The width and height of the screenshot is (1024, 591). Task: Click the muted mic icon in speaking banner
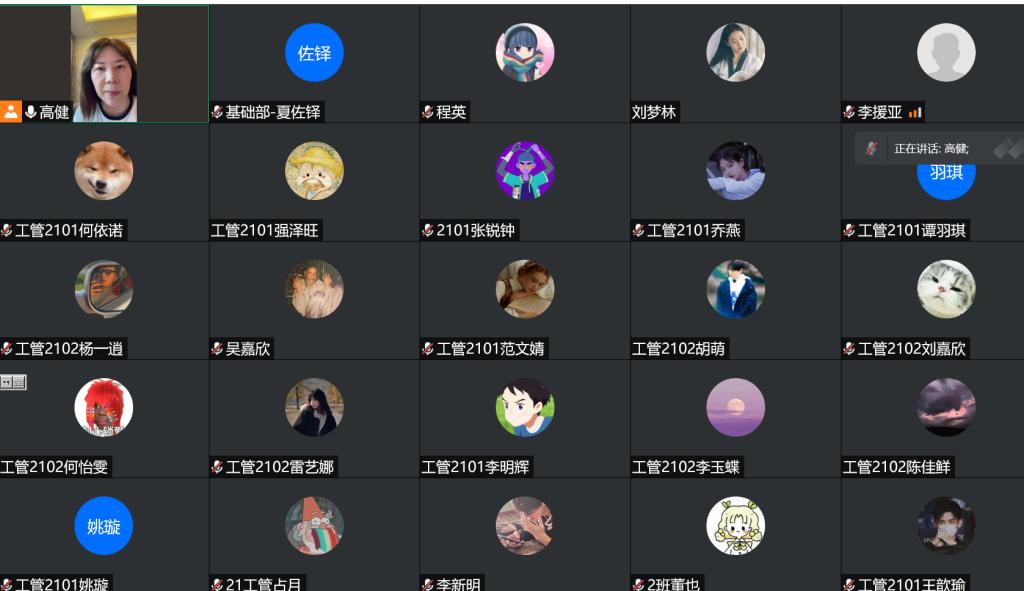871,148
